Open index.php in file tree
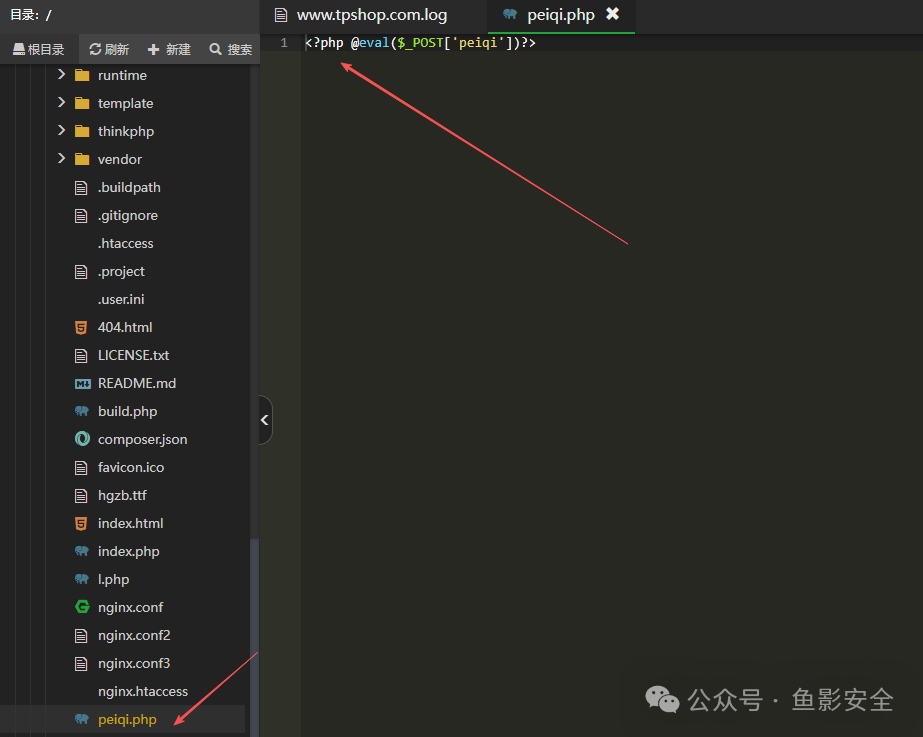Screen dimensions: 923x737 point(128,552)
